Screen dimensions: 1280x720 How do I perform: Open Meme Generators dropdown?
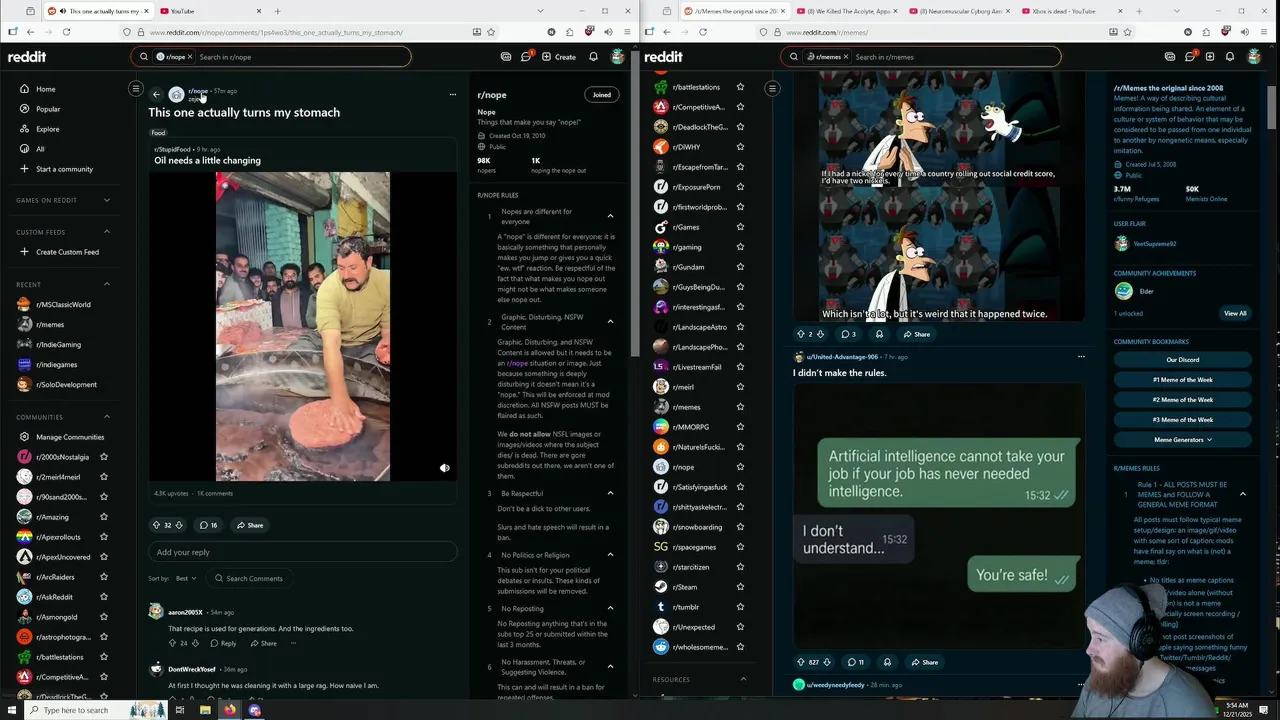point(1183,440)
